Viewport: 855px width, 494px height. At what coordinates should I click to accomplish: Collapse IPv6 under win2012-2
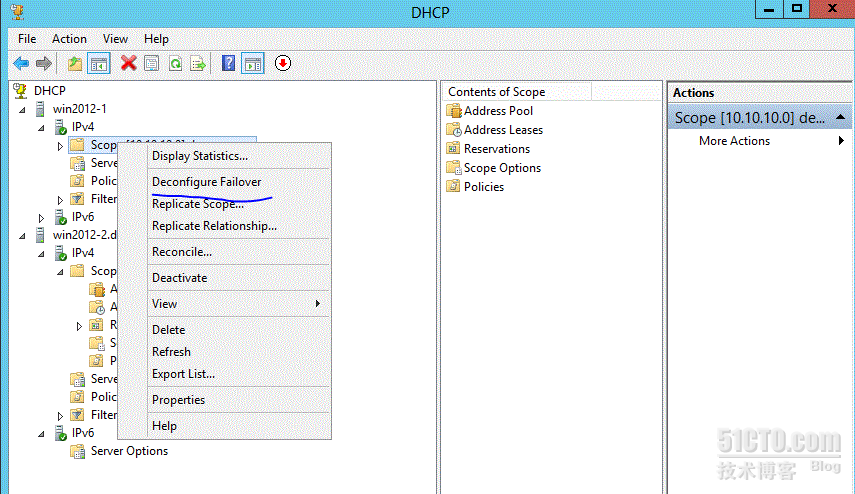[41, 434]
